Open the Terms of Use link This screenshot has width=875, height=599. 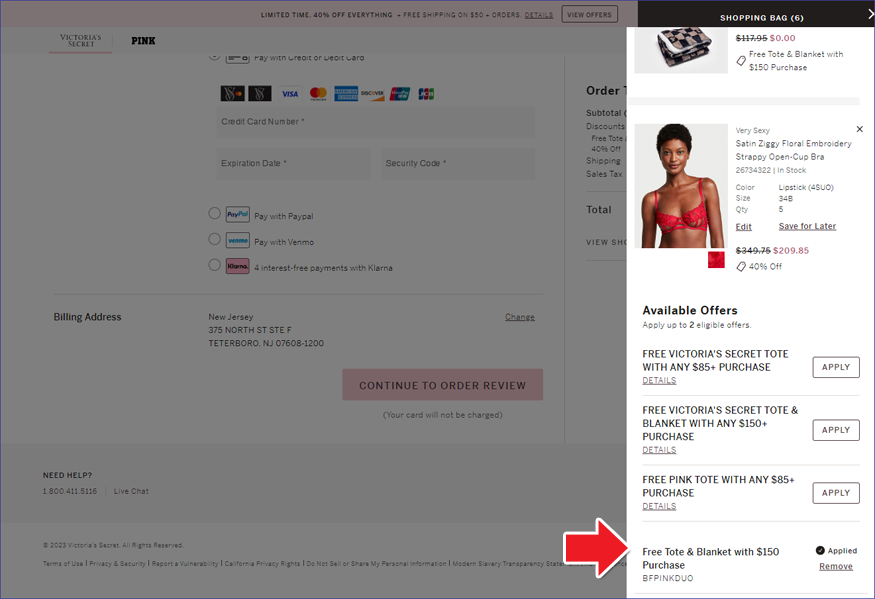(63, 564)
